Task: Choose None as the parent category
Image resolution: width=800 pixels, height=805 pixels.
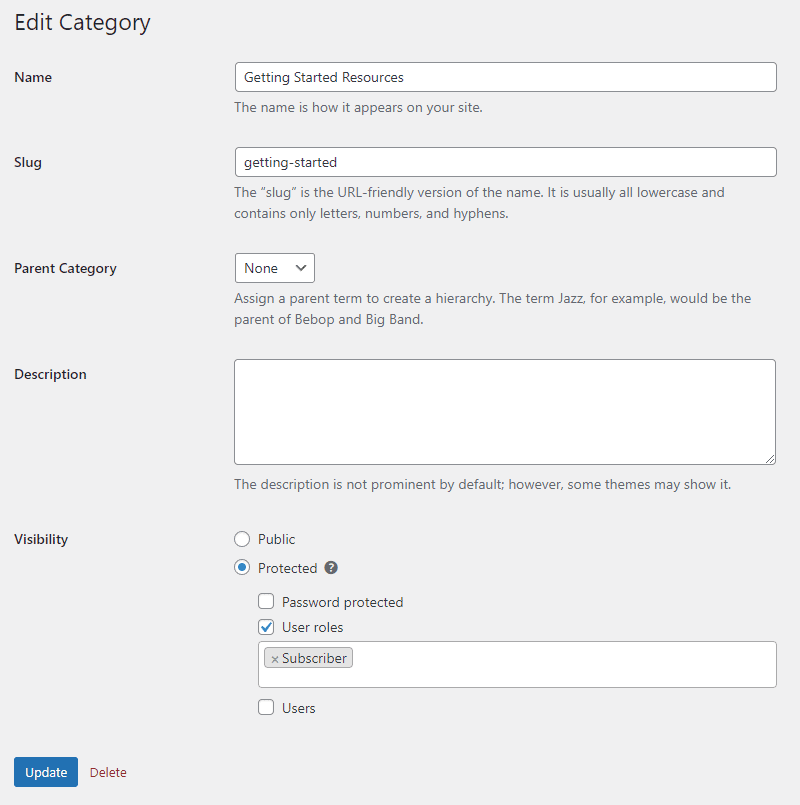Action: (274, 268)
